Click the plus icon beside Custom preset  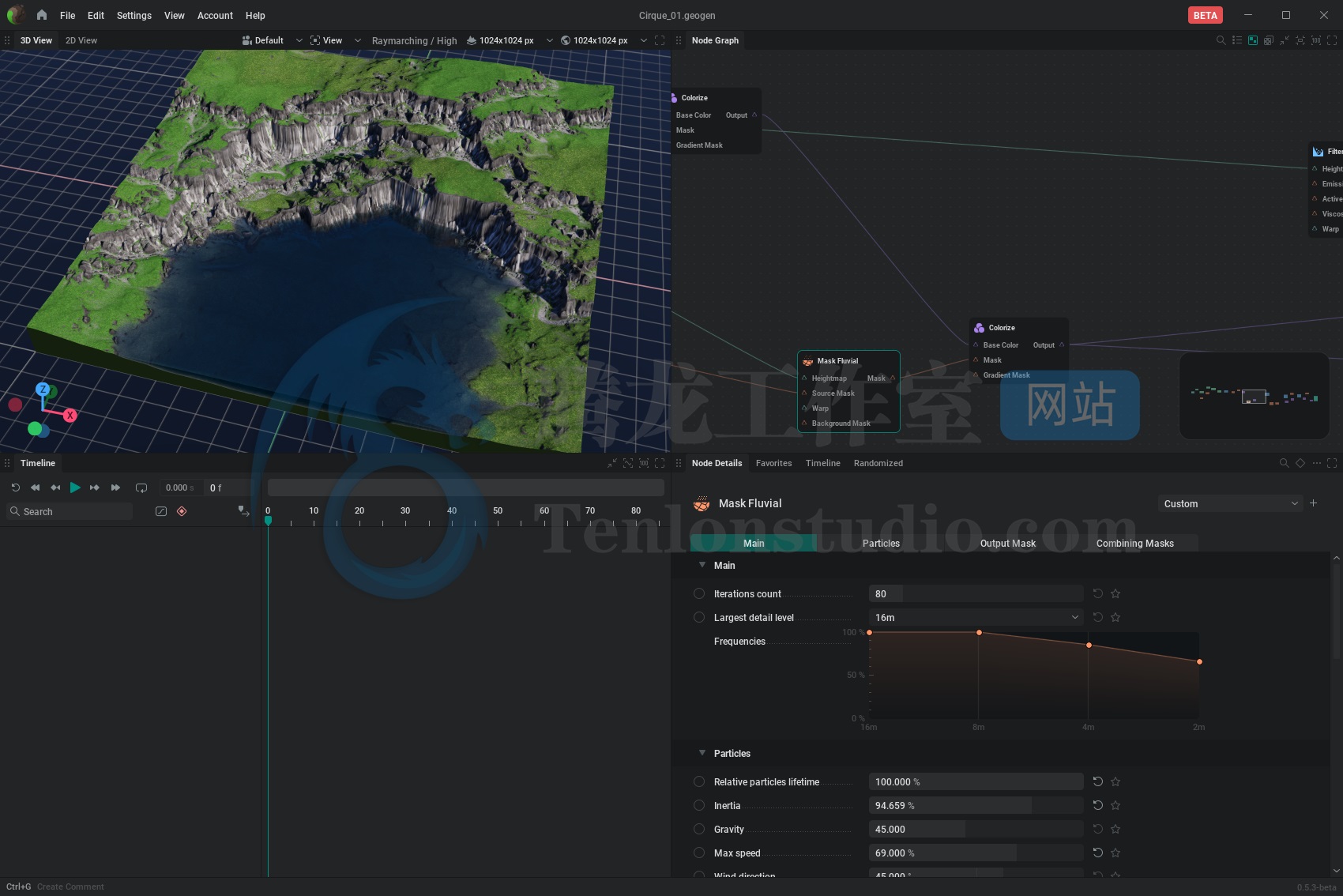pyautogui.click(x=1313, y=503)
